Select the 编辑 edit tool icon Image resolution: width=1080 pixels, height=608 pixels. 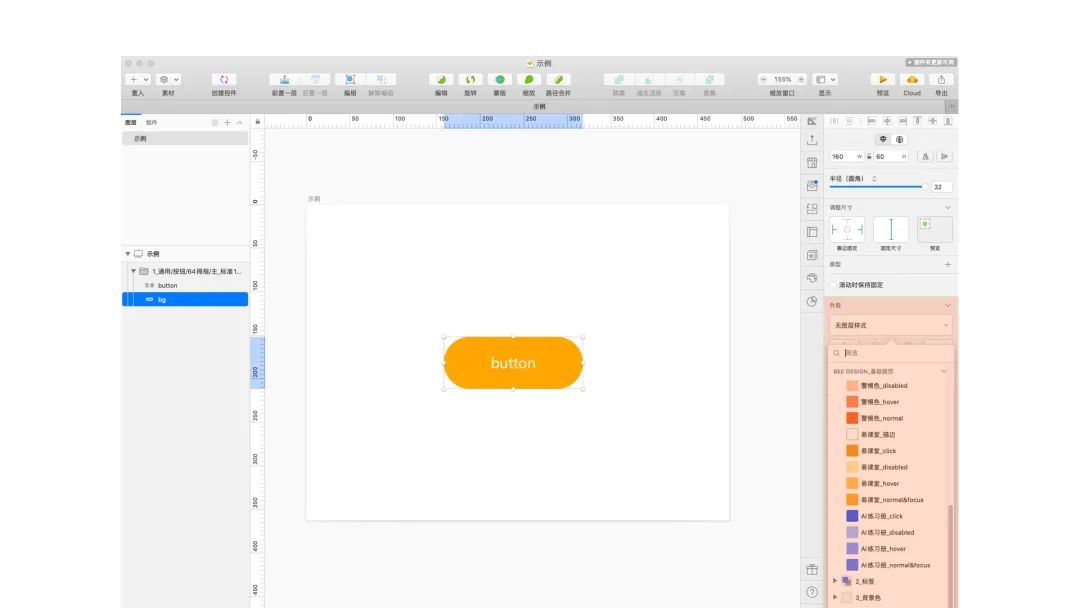[x=442, y=80]
